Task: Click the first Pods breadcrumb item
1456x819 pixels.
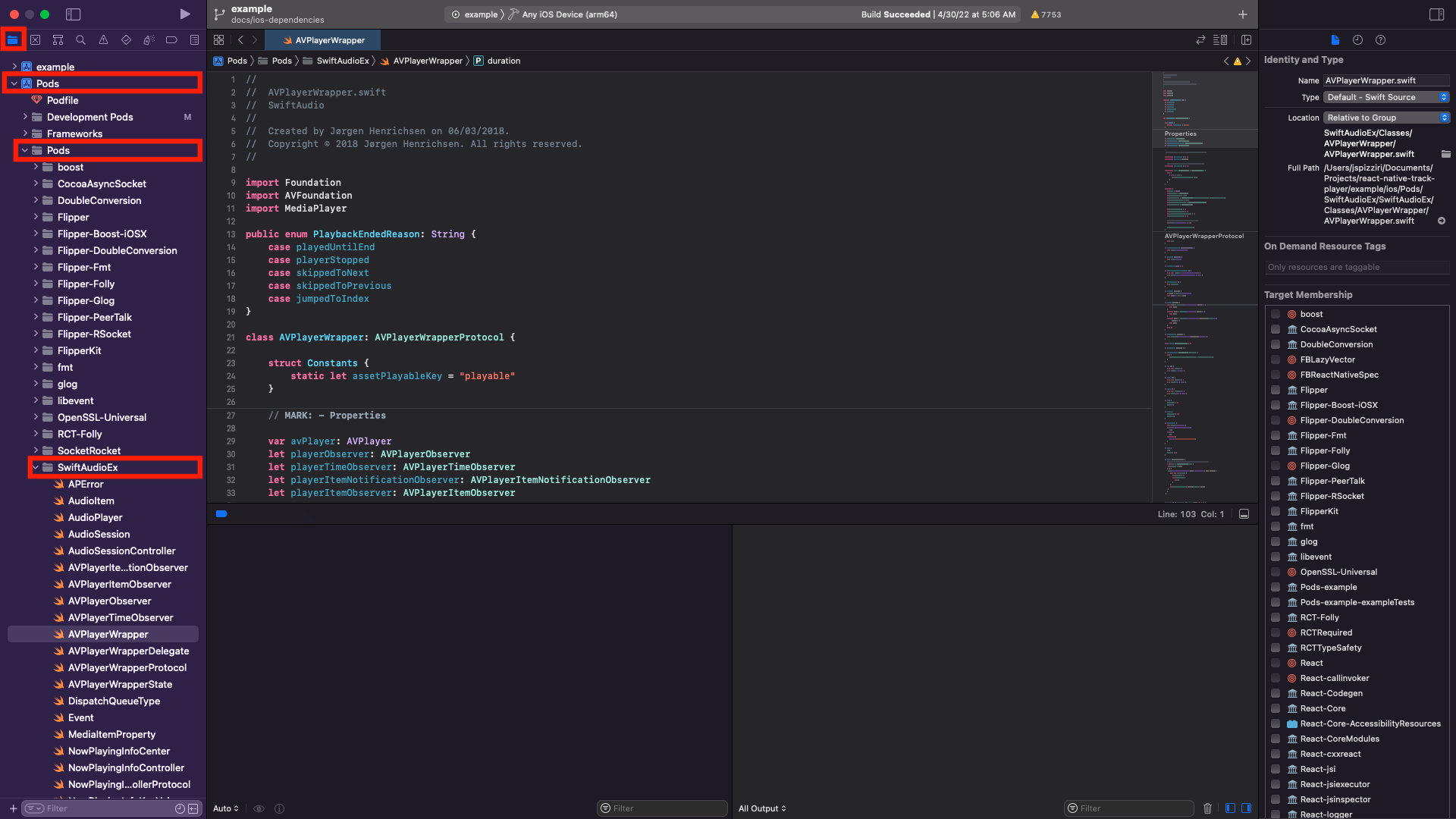Action: [x=237, y=61]
